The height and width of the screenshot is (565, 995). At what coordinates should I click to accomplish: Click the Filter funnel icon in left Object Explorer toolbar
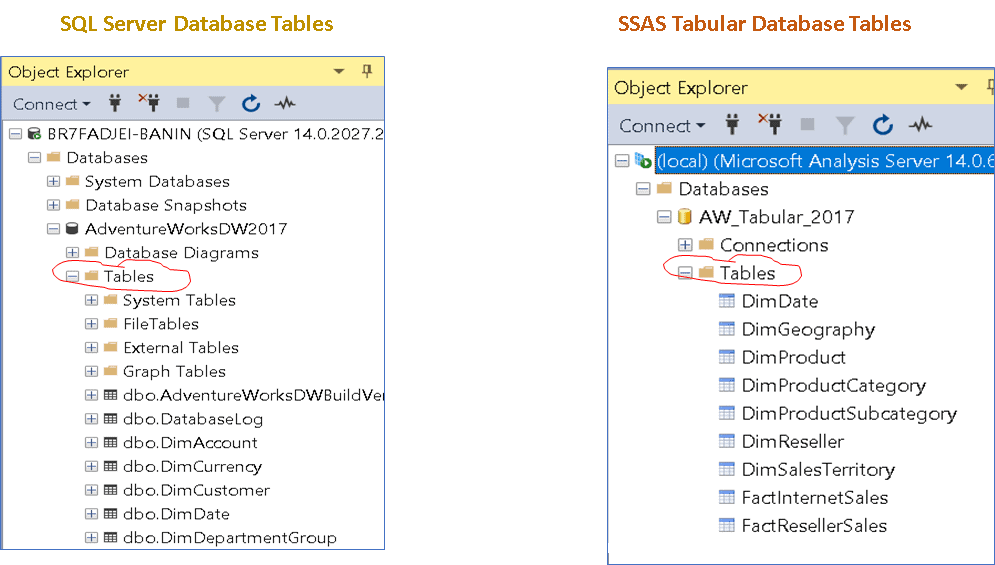coord(216,103)
